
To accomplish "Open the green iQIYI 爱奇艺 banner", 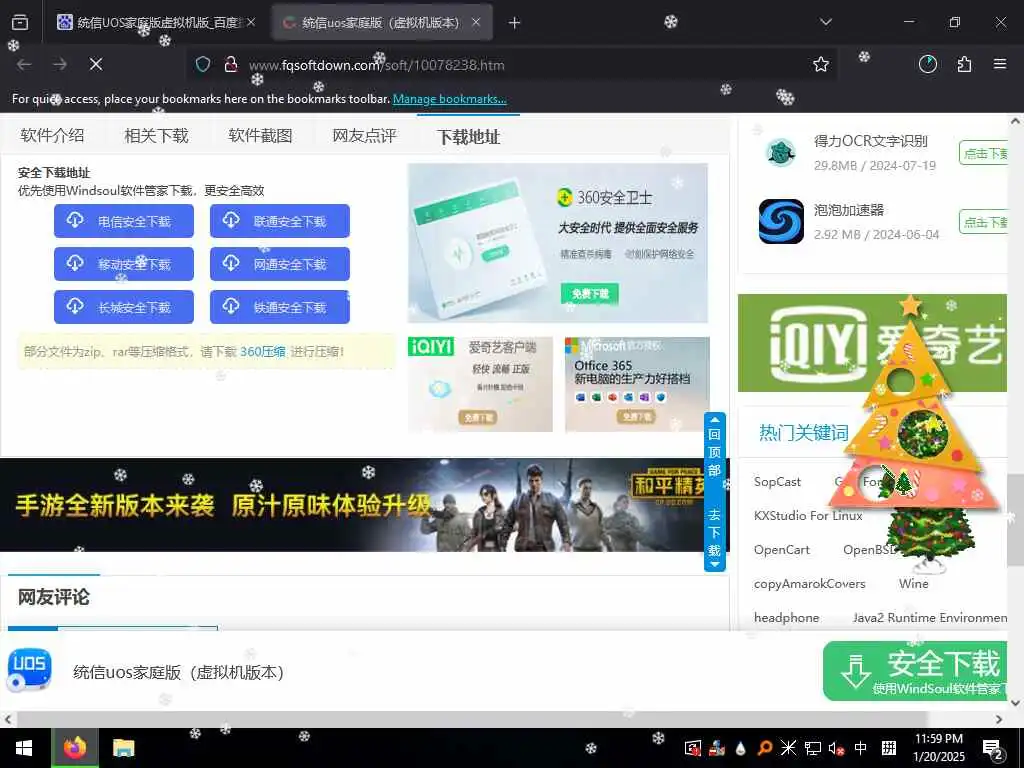I will (x=872, y=343).
